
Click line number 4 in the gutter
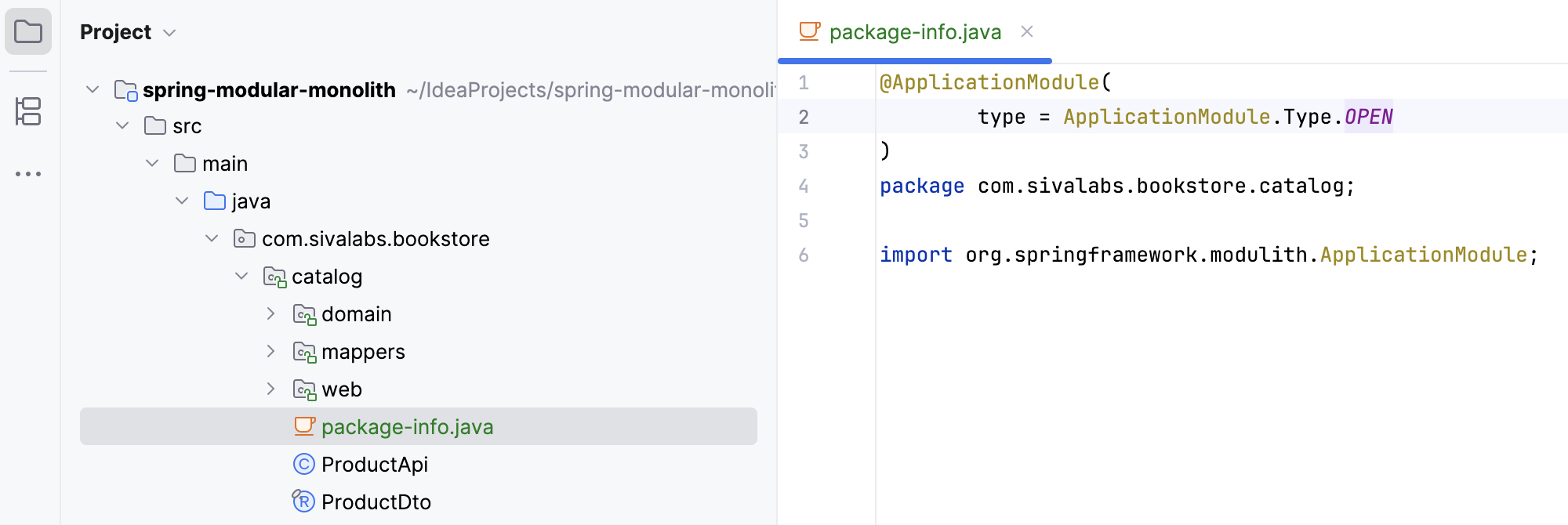pos(804,186)
